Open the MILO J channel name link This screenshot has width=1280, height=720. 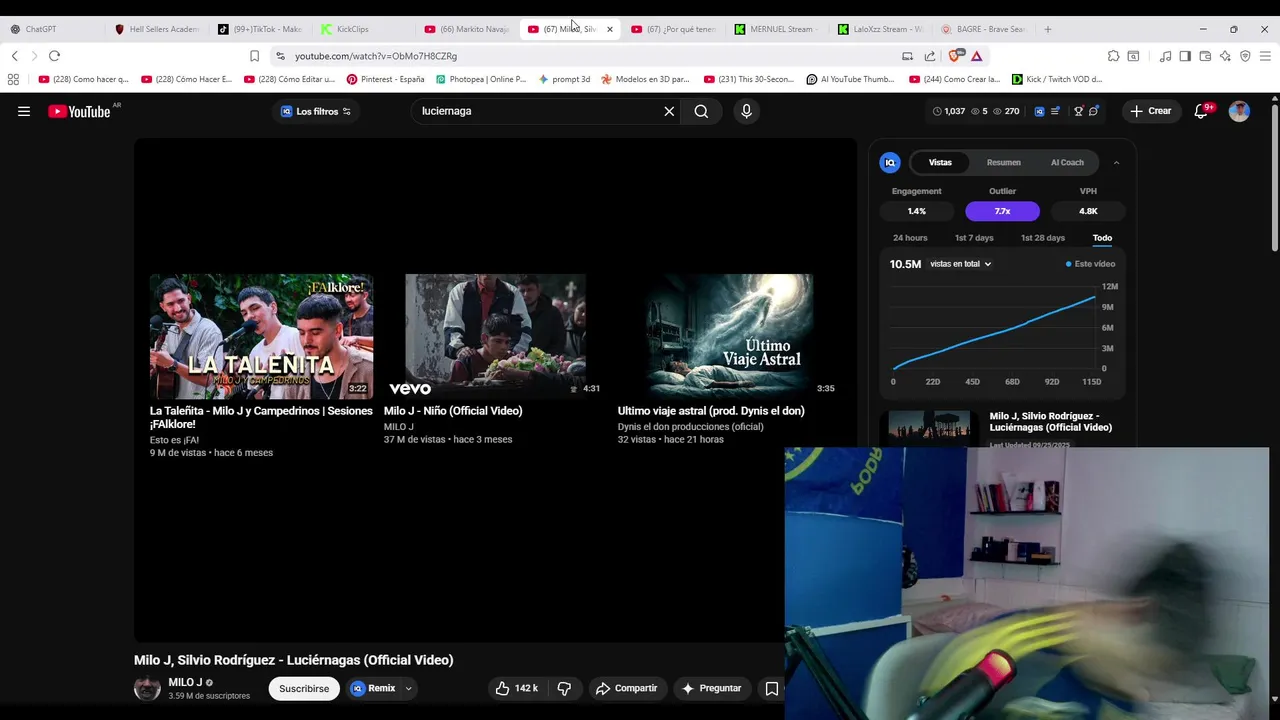185,682
